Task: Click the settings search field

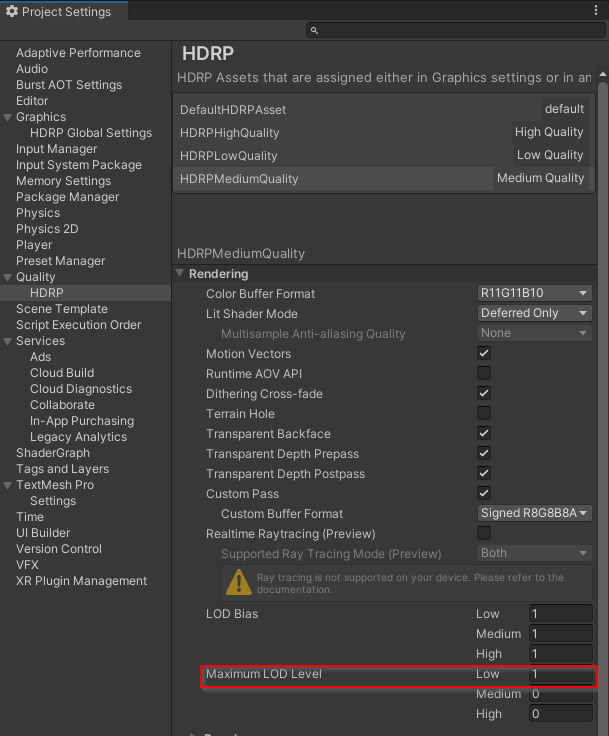Action: pos(455,31)
